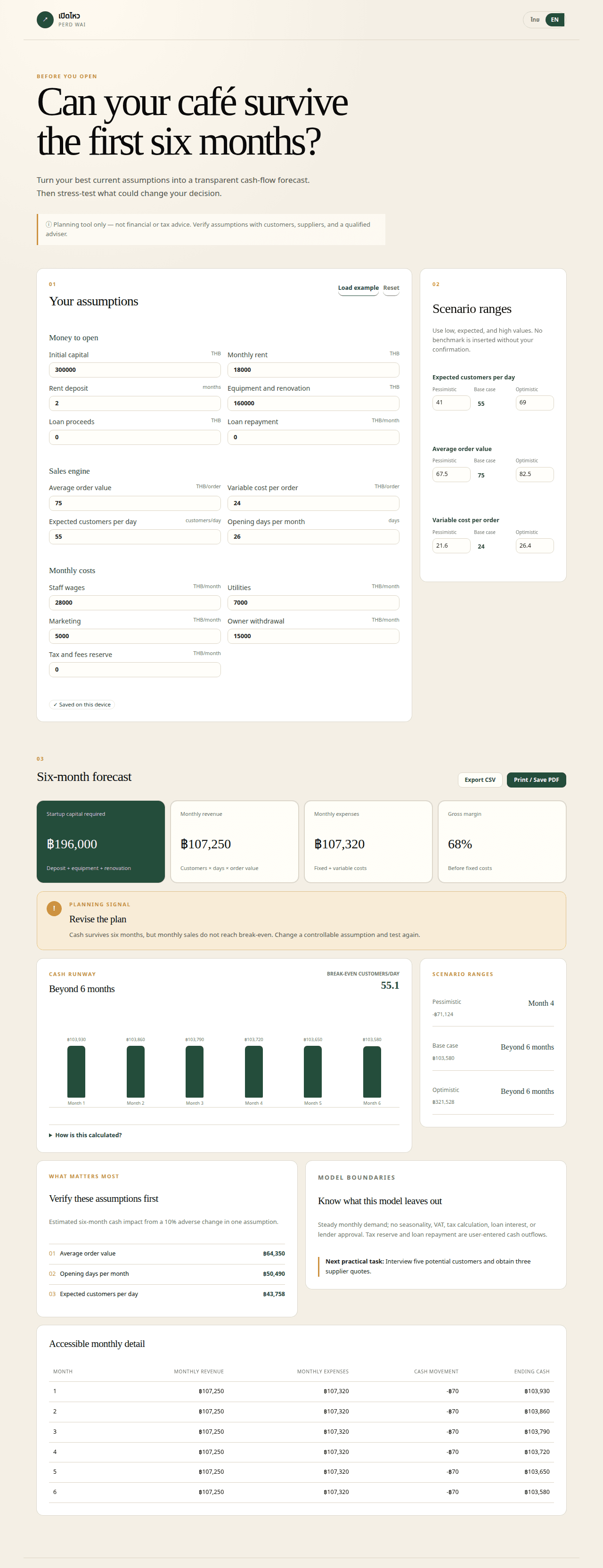Click the Load example button
Image resolution: width=603 pixels, height=1568 pixels.
point(359,288)
